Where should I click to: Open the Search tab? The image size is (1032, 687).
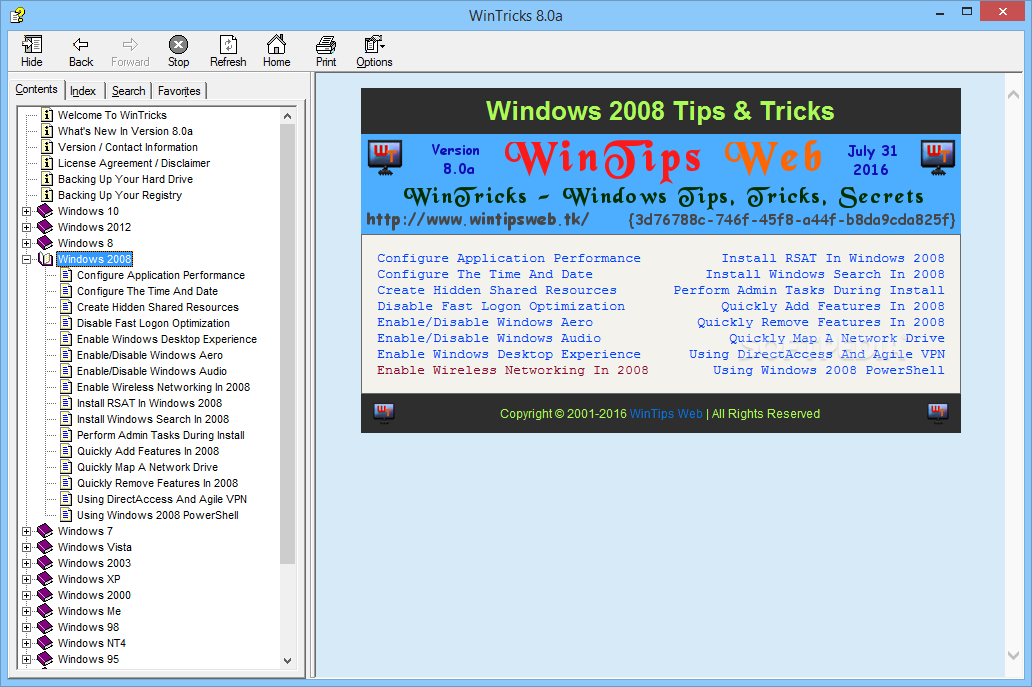pos(128,91)
